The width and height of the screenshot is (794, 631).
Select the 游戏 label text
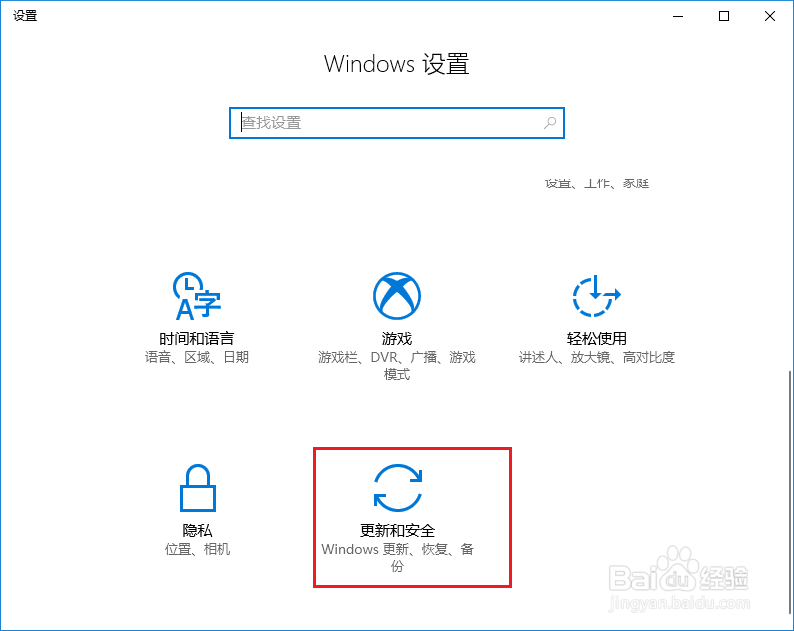click(397, 338)
